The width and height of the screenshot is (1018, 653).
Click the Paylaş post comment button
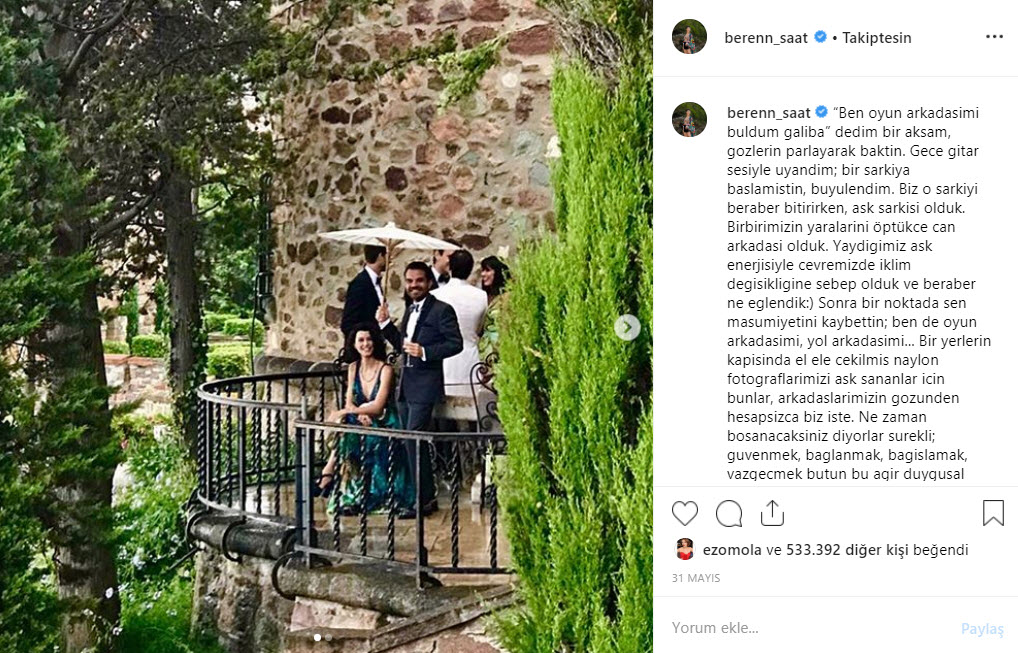coord(982,628)
